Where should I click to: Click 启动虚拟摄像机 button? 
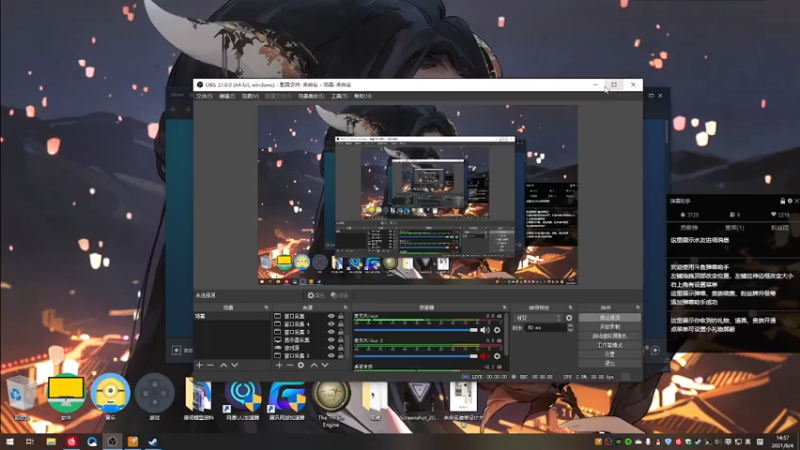pos(610,336)
